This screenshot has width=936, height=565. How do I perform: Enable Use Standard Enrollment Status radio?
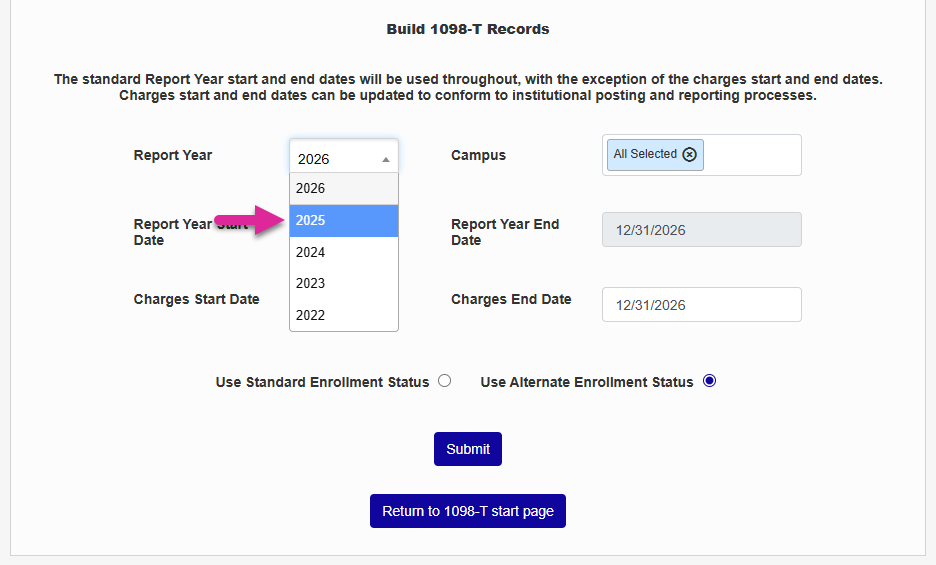pos(445,381)
